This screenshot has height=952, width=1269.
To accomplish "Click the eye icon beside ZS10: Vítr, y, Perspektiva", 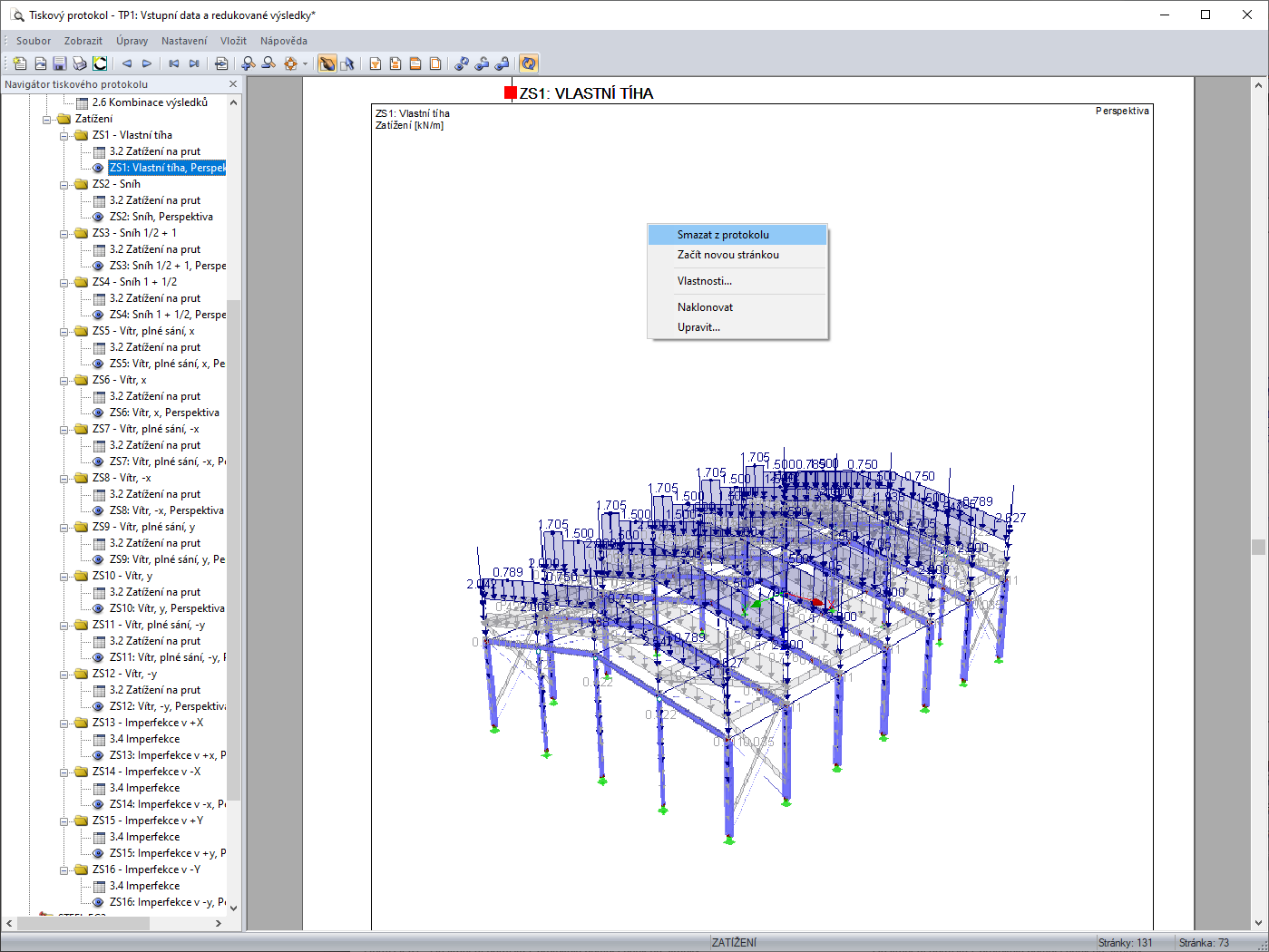I will click(x=99, y=608).
